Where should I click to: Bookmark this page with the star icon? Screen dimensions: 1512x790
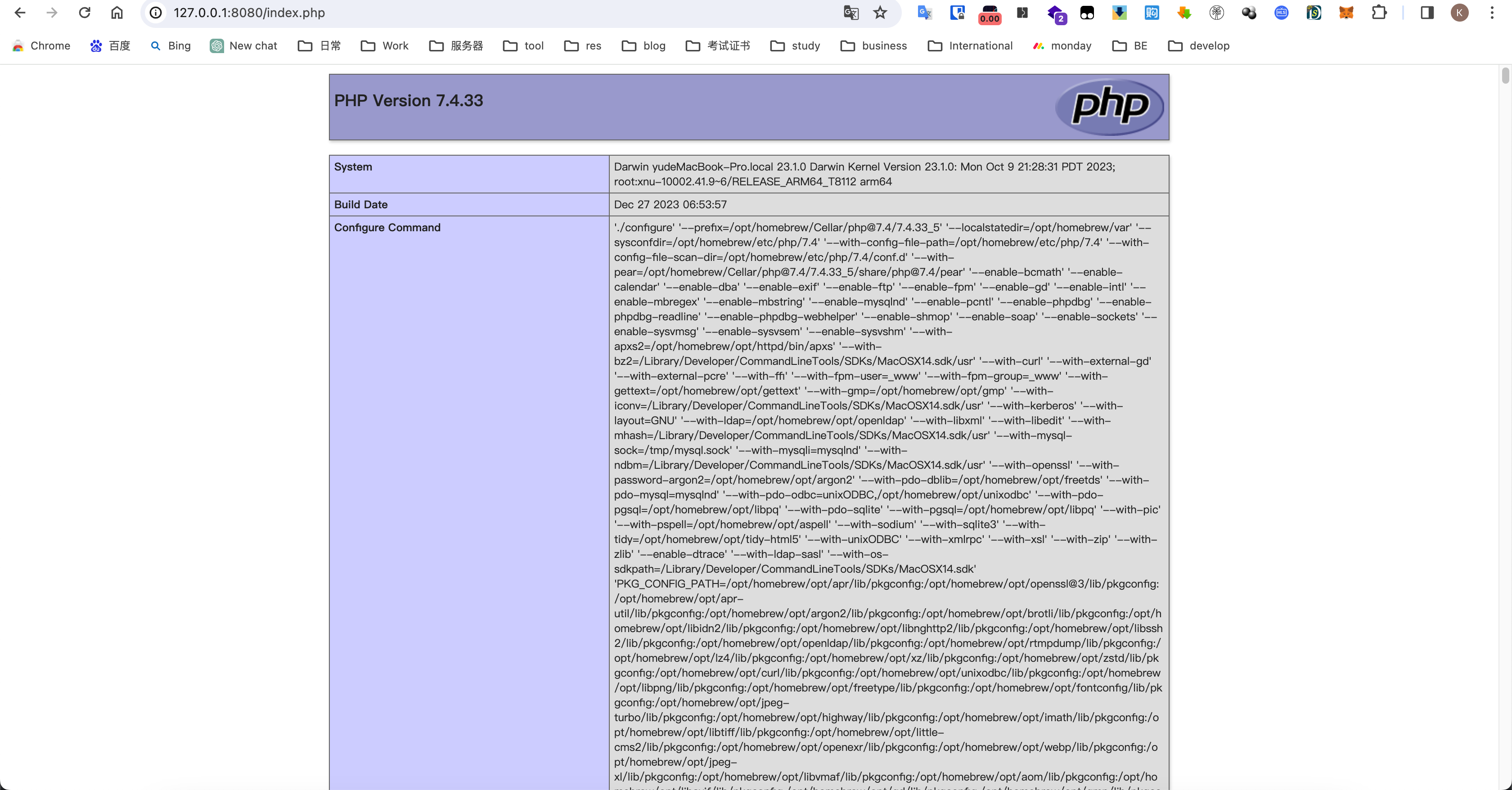coord(880,12)
